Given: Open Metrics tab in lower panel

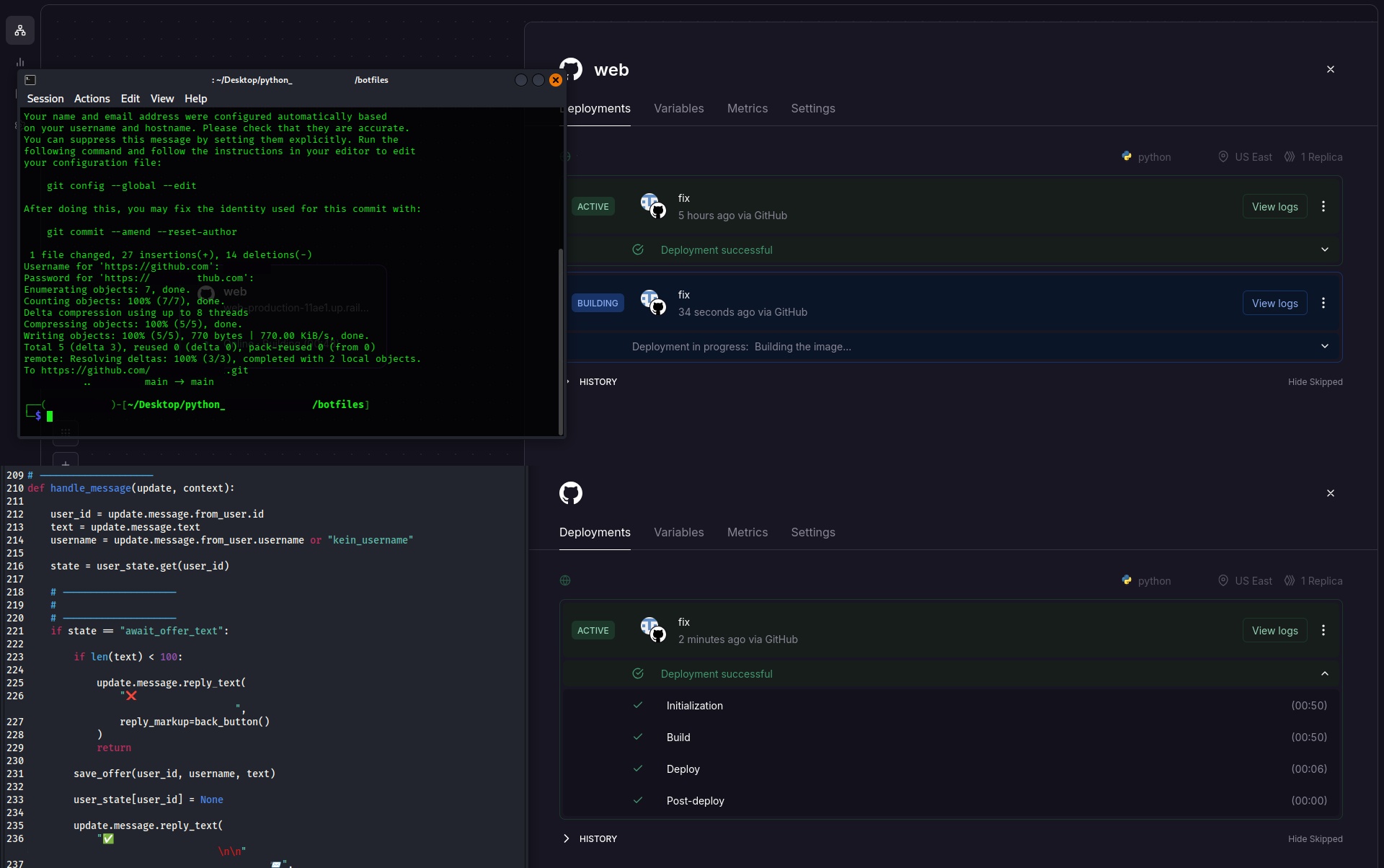Looking at the screenshot, I should (748, 532).
